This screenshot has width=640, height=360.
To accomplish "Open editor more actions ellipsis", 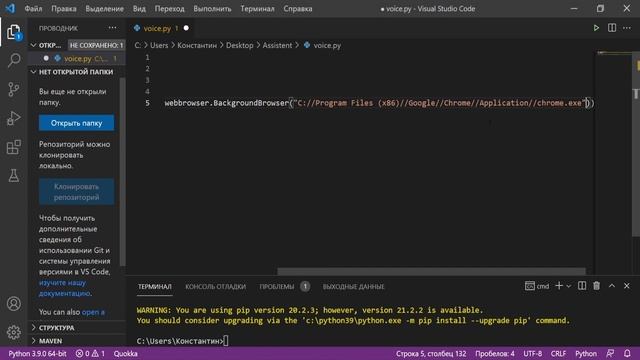I will (627, 28).
